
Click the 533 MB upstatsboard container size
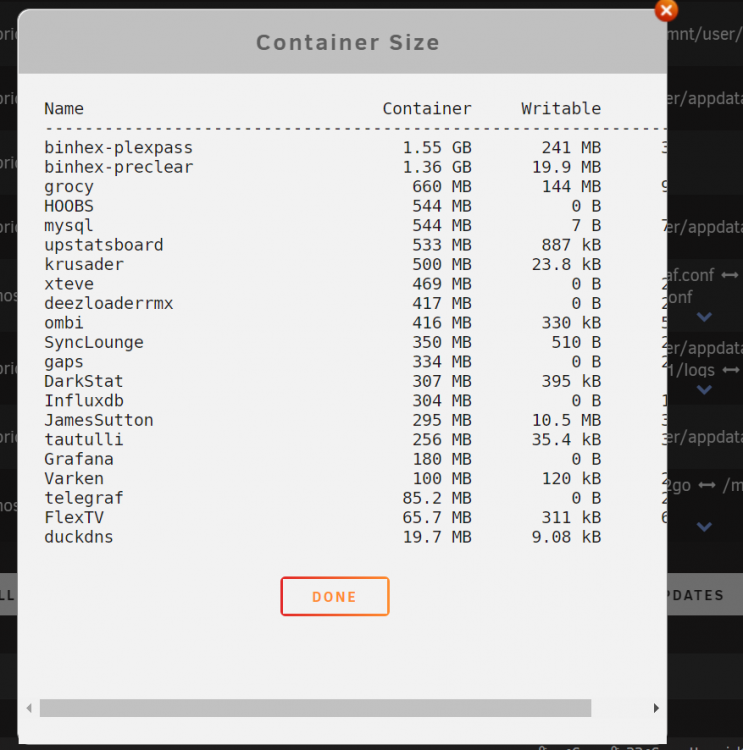pos(442,245)
